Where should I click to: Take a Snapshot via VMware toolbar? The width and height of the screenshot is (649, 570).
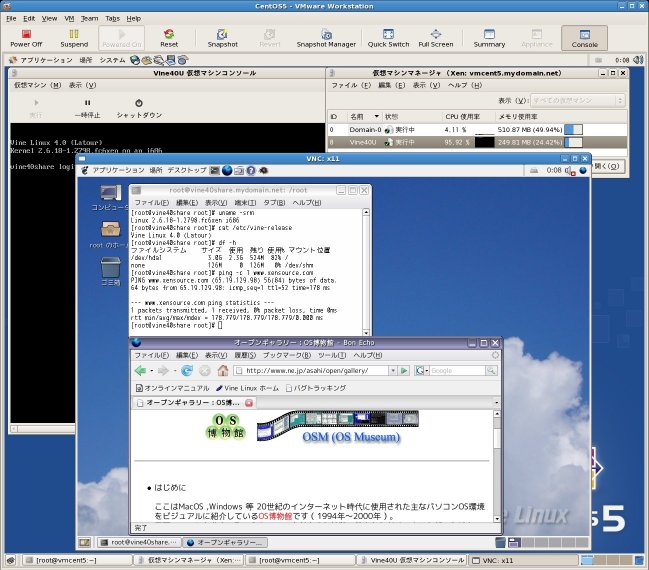point(223,38)
